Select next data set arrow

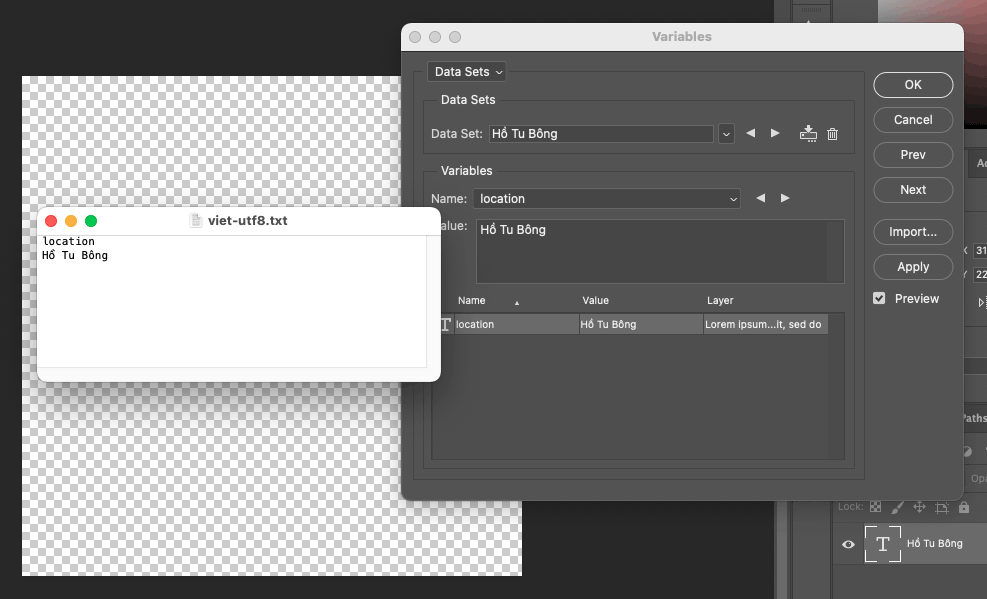click(x=775, y=133)
